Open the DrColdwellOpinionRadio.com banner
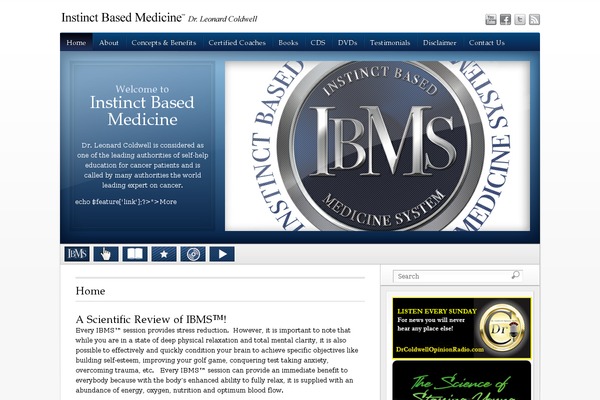The width and height of the screenshot is (600, 400). coord(461,328)
